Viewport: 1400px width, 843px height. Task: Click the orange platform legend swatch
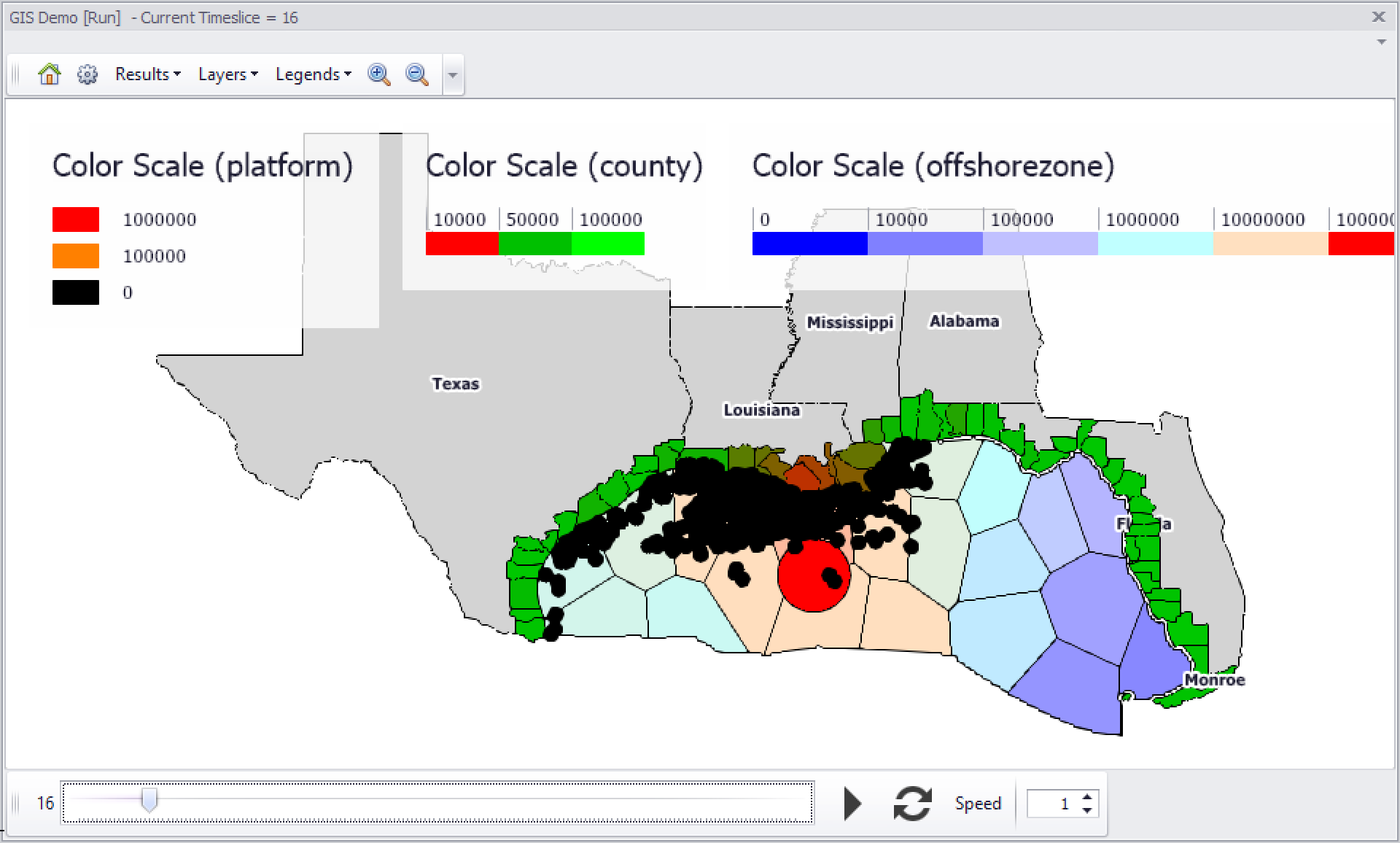point(76,256)
